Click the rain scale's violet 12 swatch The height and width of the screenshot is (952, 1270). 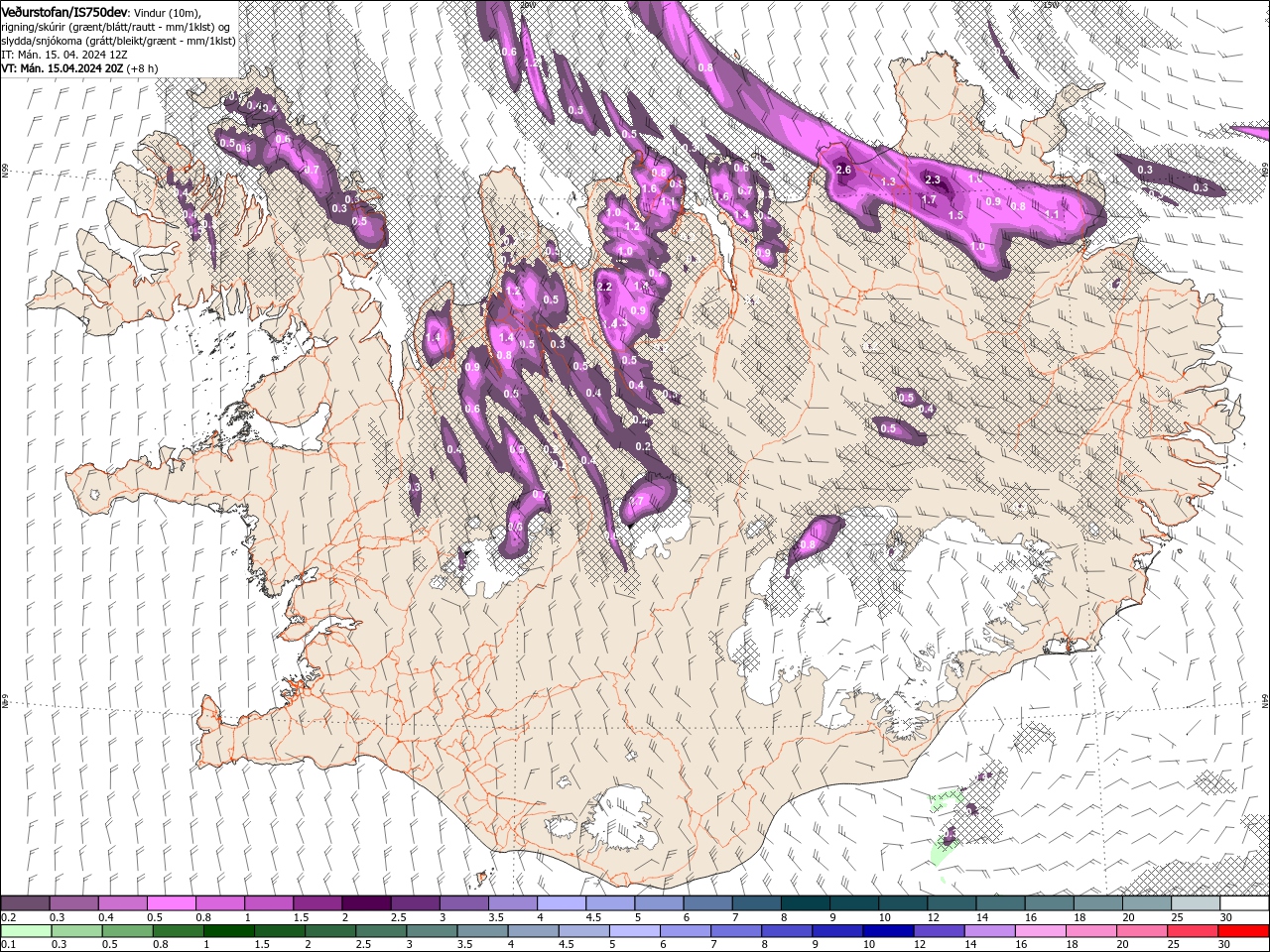click(x=939, y=931)
